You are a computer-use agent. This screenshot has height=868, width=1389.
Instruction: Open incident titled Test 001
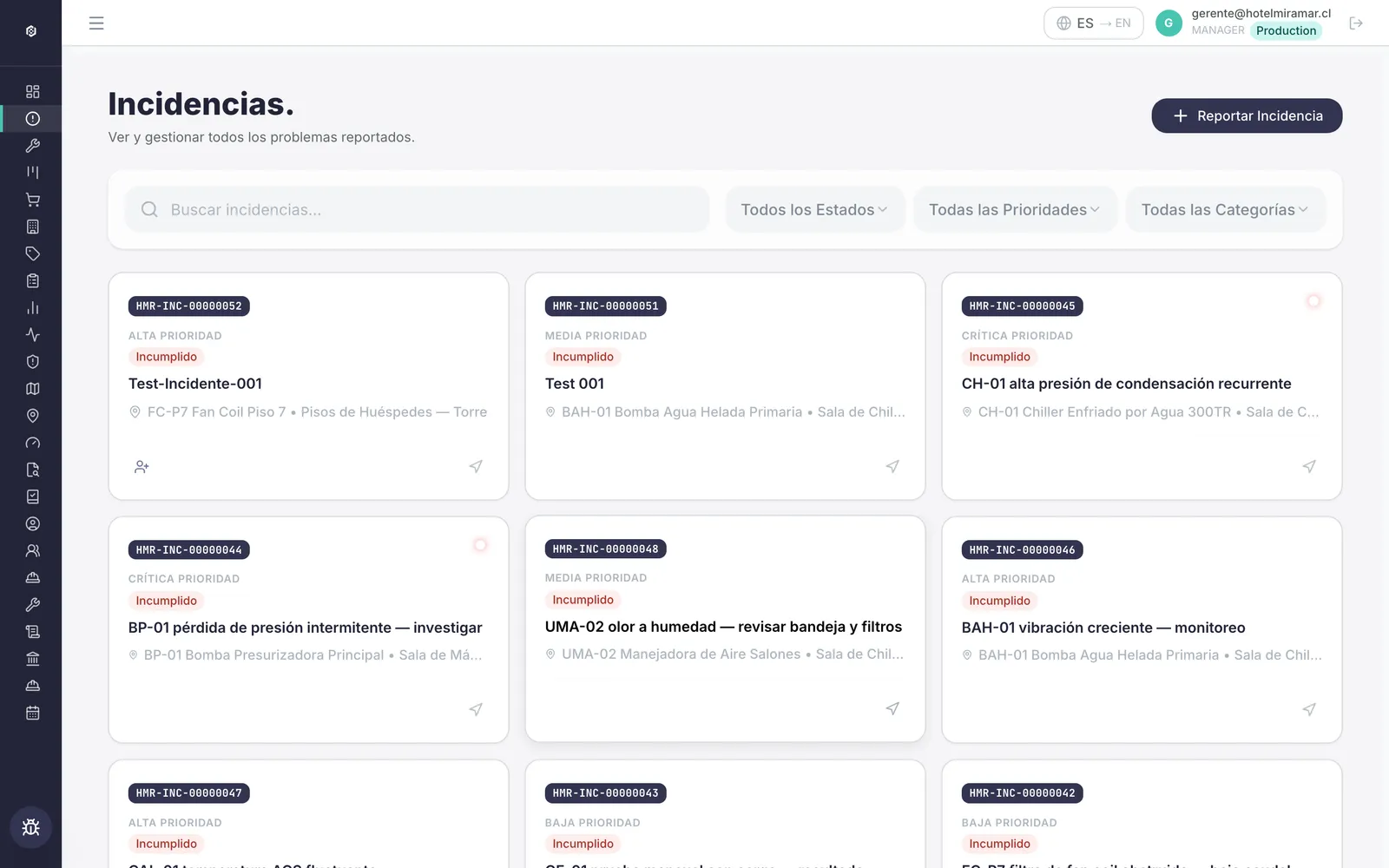click(x=575, y=384)
